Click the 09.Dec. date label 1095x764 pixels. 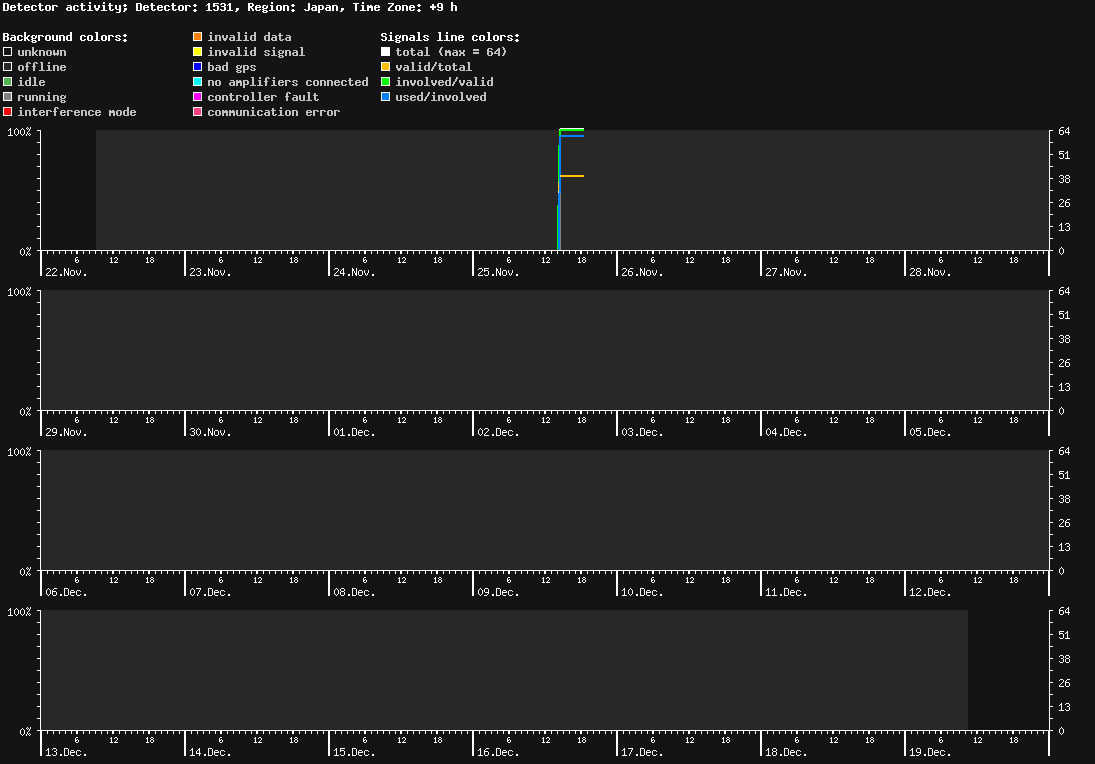[498, 592]
